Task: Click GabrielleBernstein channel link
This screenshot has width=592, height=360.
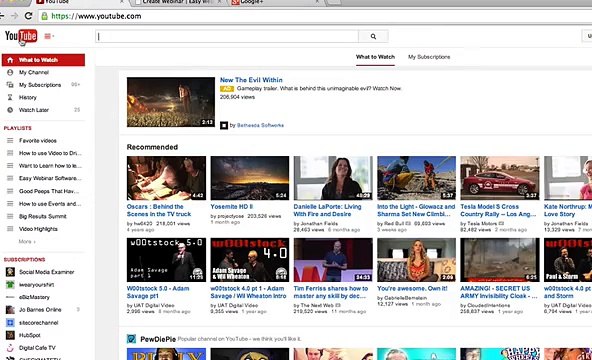Action: pos(405,298)
